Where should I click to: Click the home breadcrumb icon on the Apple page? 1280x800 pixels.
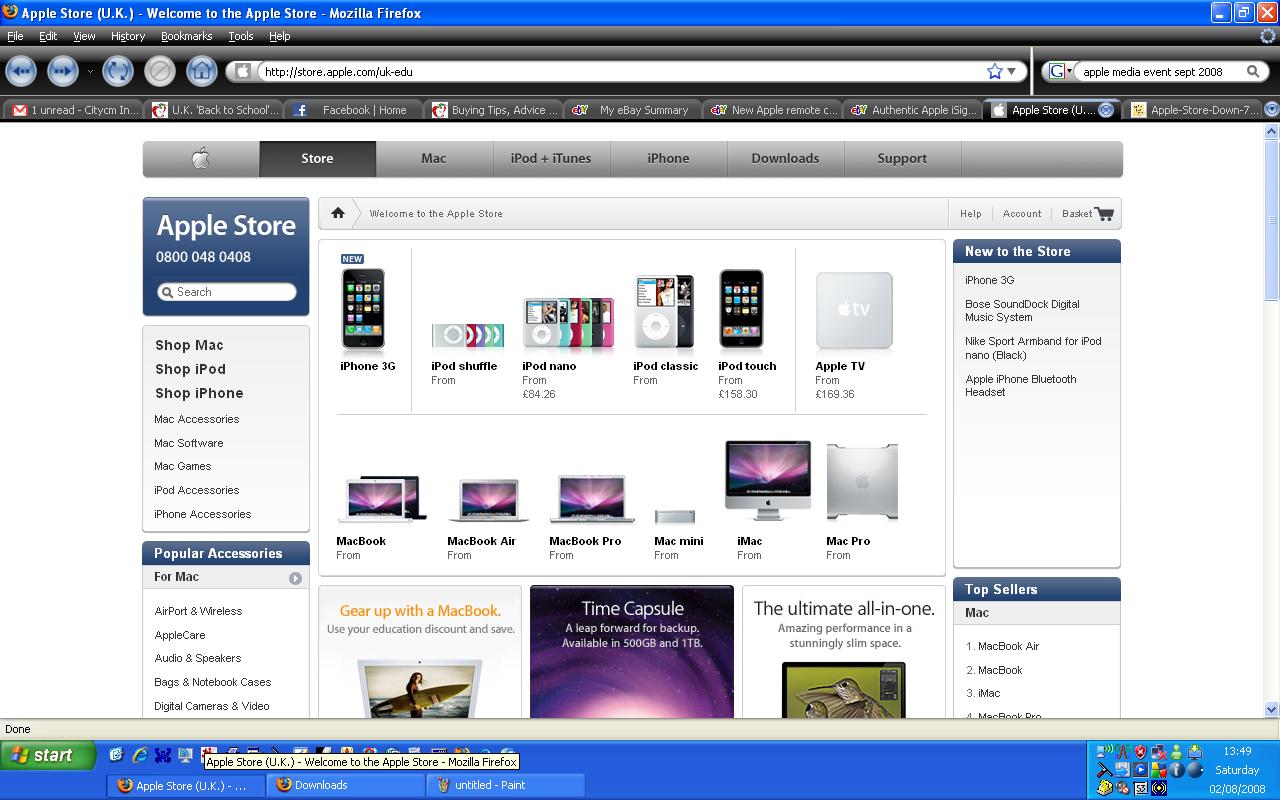(338, 212)
